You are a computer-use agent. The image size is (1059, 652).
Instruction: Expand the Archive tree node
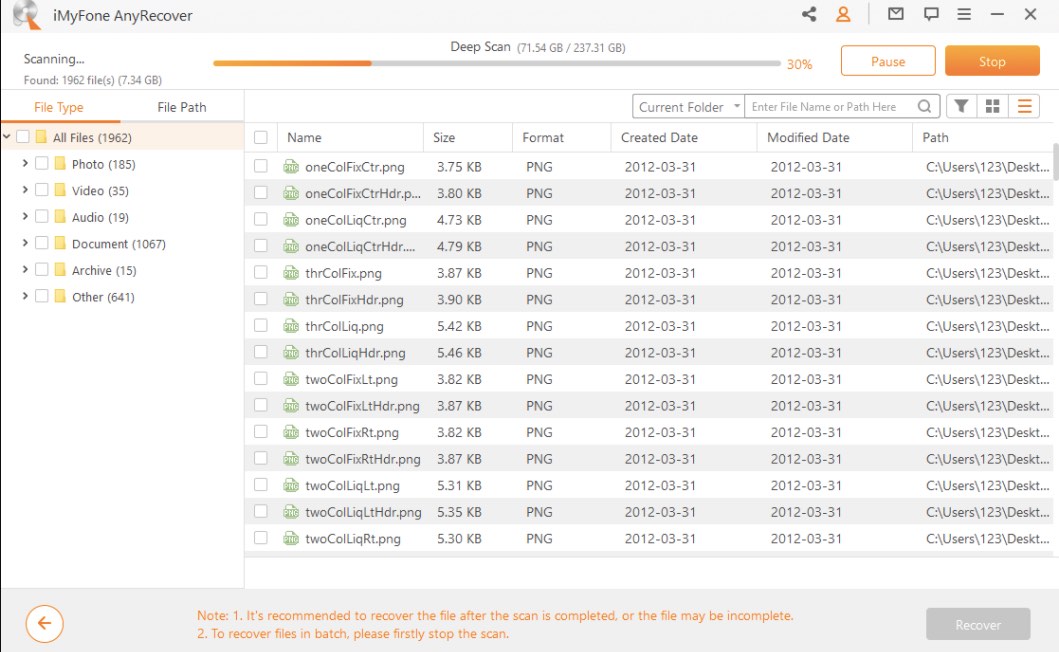(25, 270)
